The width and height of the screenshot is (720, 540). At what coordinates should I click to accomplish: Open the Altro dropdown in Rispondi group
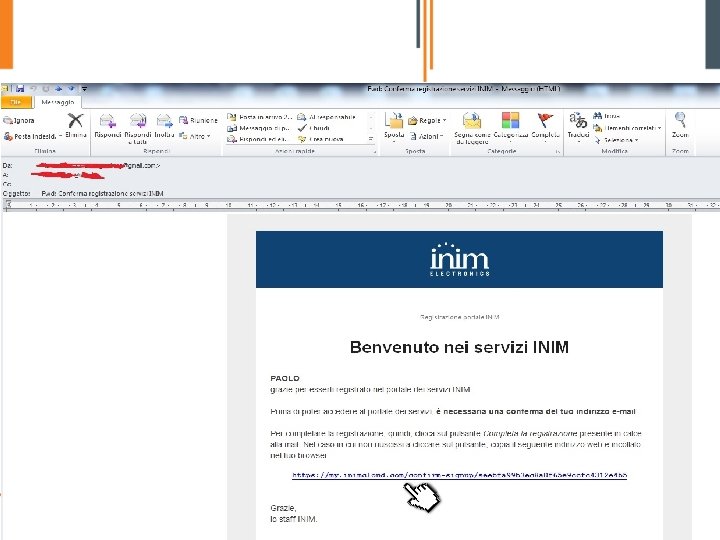click(195, 136)
